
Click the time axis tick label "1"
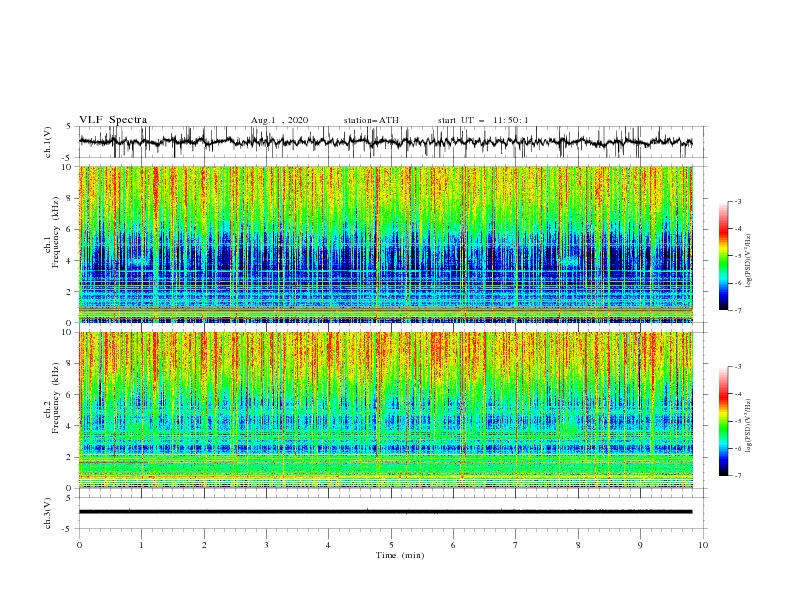coord(141,545)
